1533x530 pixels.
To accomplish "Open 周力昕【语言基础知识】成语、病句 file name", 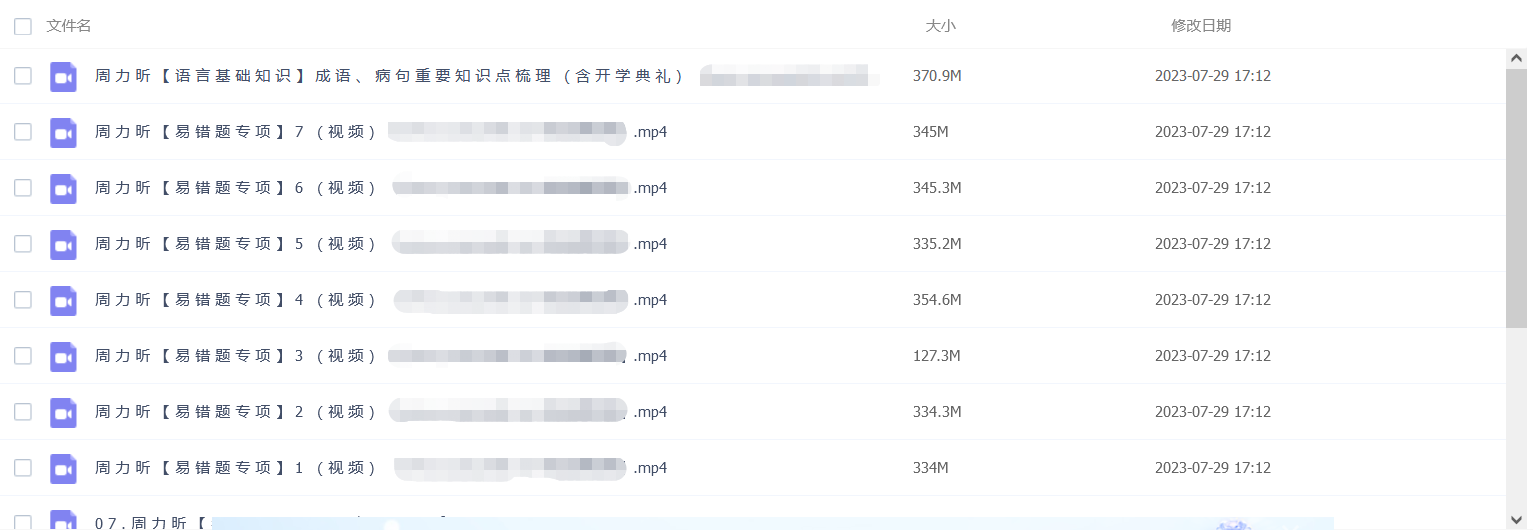I will tap(390, 76).
